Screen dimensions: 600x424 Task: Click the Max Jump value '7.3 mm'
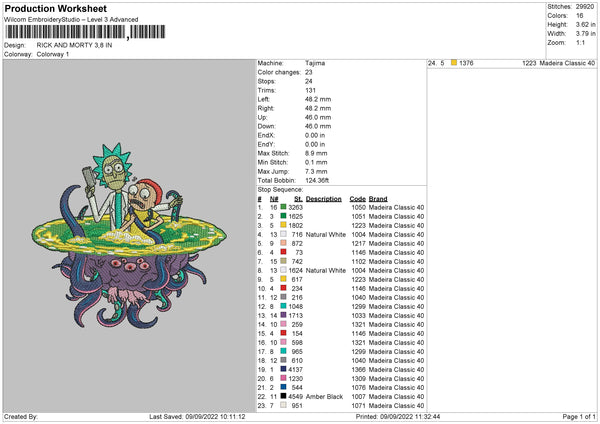coord(316,171)
